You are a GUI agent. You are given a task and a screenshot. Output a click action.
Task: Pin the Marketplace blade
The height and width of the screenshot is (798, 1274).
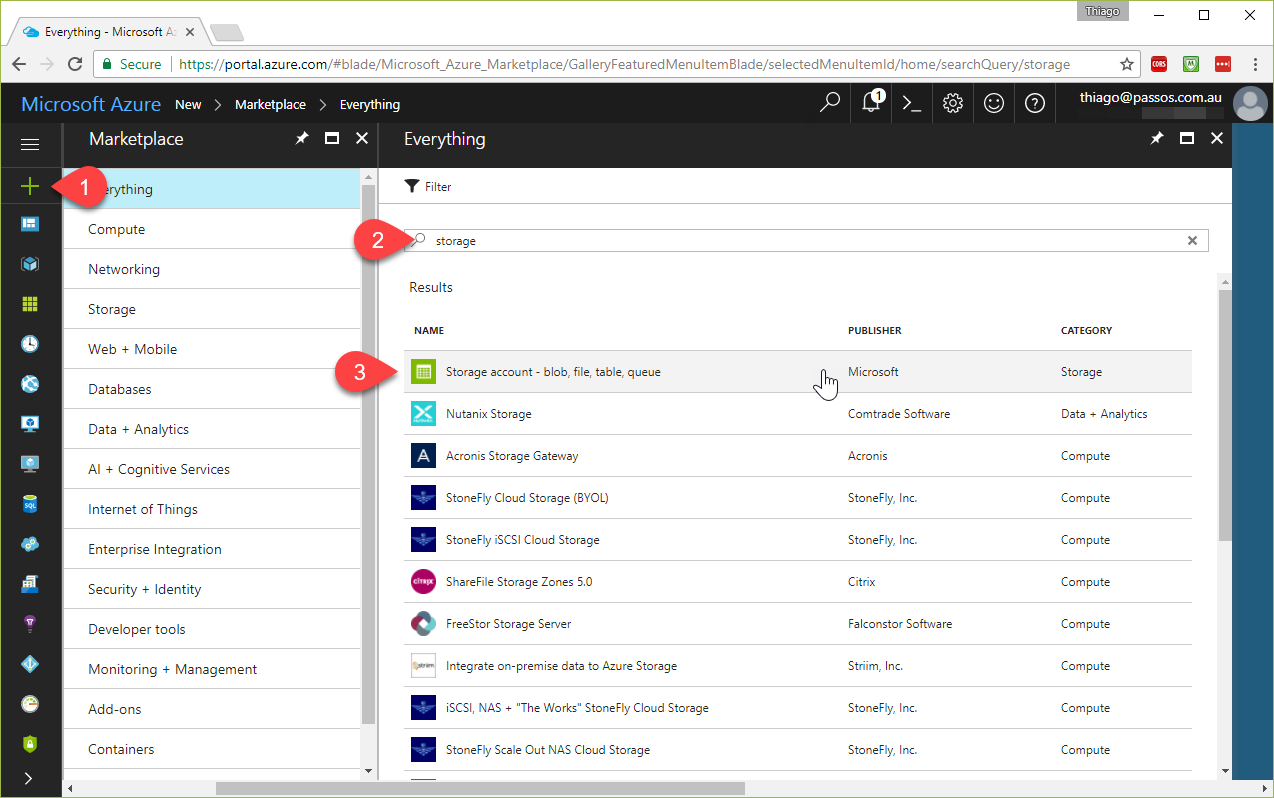point(302,139)
